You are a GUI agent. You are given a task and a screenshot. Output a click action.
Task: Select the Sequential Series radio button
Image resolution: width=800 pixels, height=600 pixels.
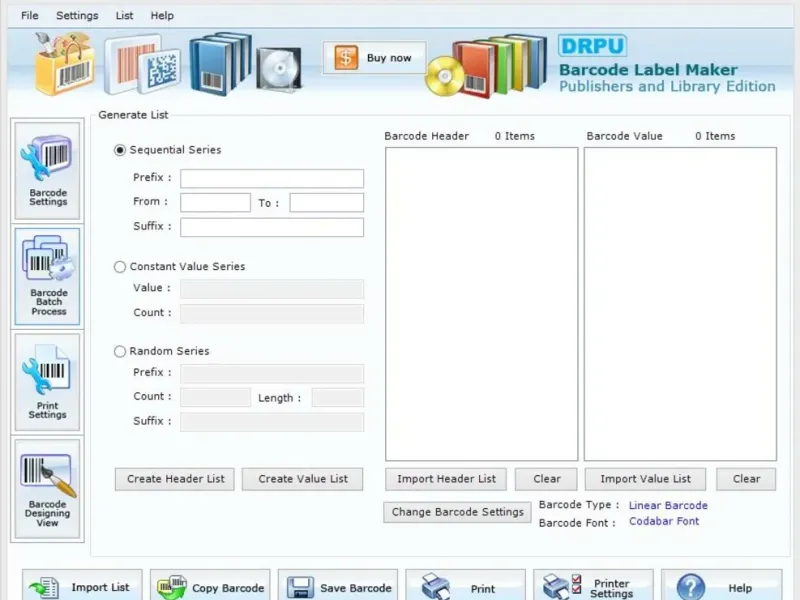pos(120,150)
